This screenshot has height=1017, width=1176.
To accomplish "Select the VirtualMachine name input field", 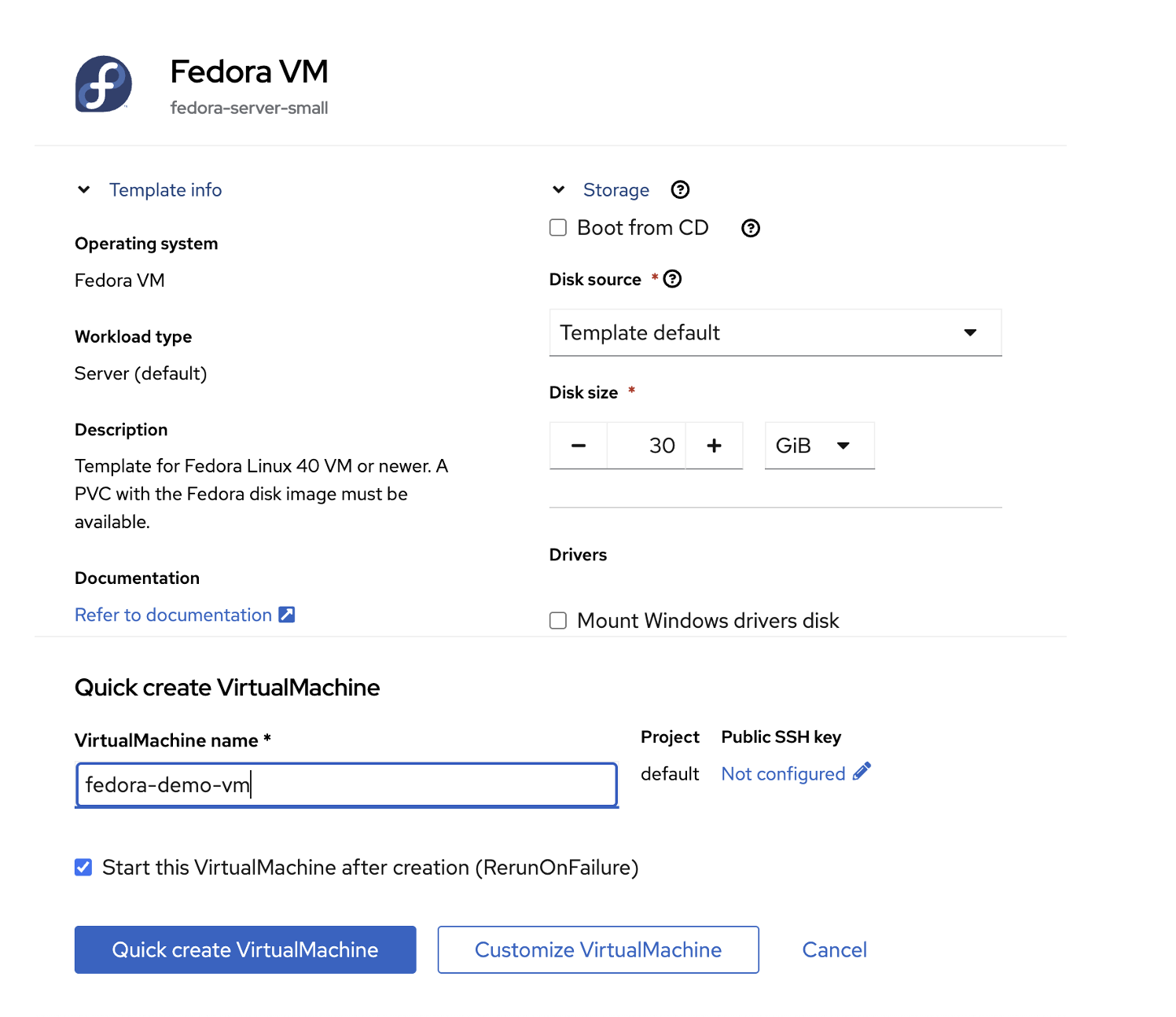I will point(346,784).
